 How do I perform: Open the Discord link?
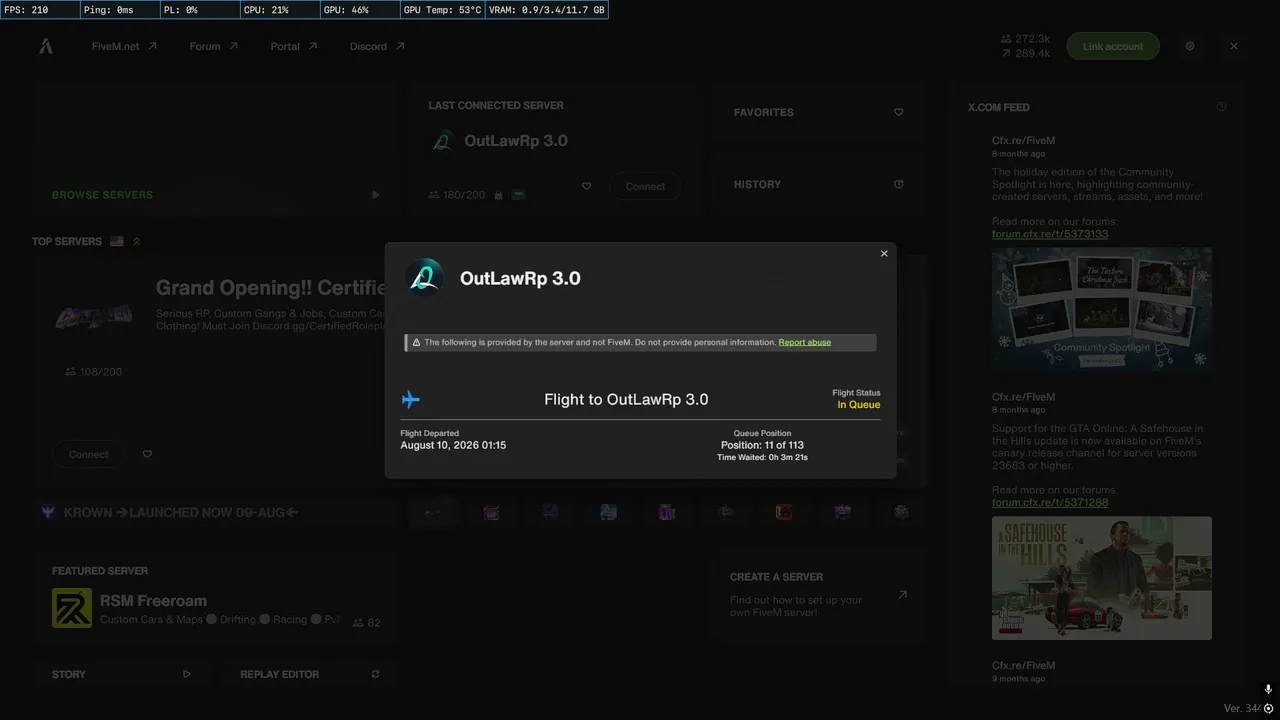coord(377,46)
